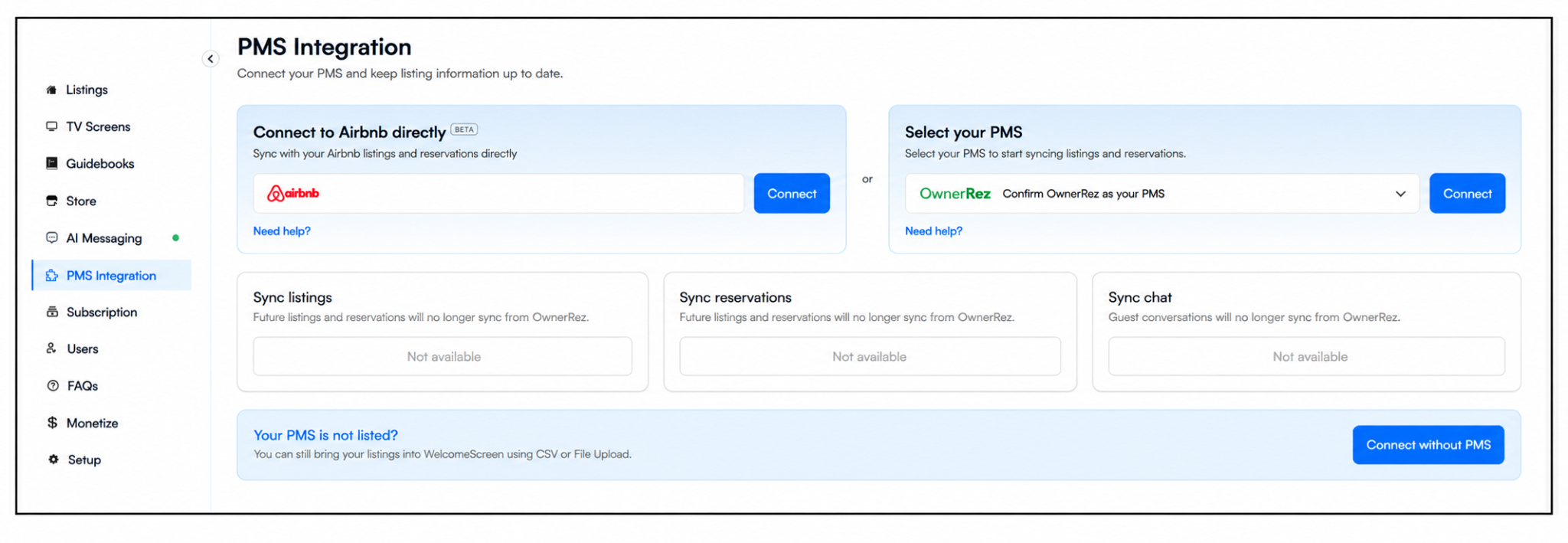Connect to Airbnb directly
1568x543 pixels.
tap(792, 193)
